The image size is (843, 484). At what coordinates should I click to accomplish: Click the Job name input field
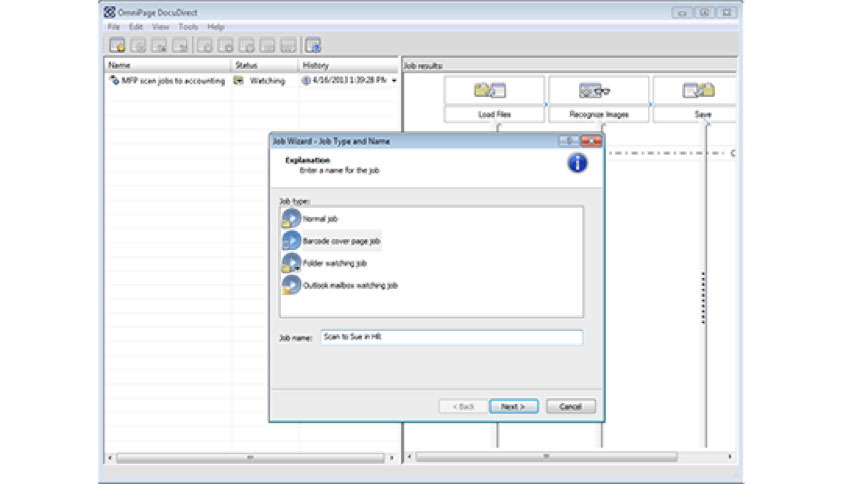[x=452, y=337]
